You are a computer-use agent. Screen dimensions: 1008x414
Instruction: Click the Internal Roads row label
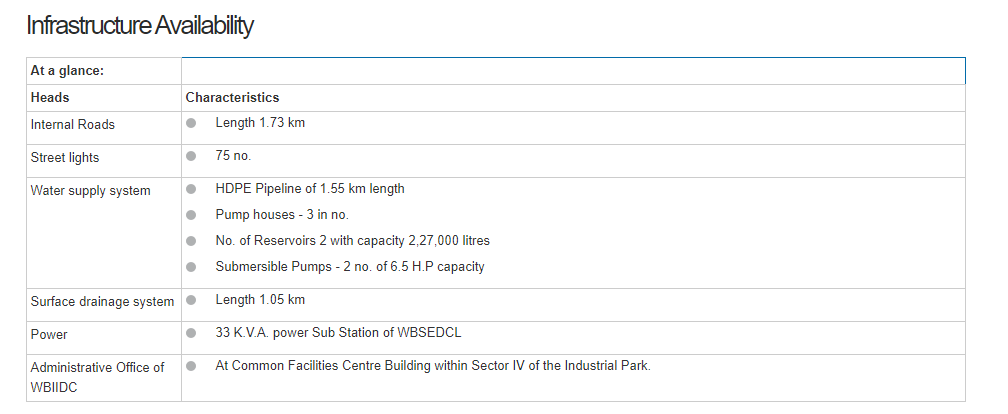[73, 125]
